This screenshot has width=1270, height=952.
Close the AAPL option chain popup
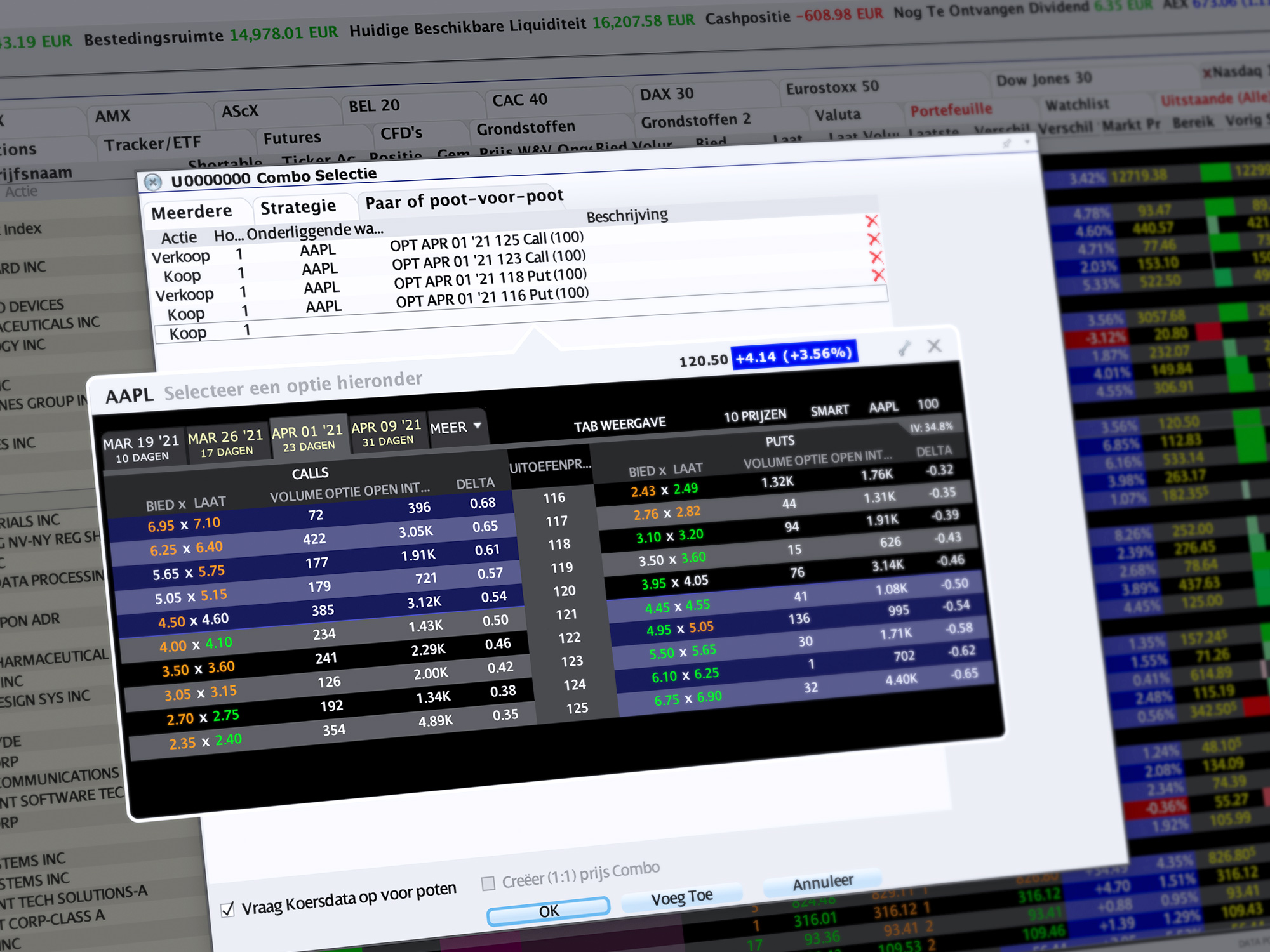[x=934, y=345]
